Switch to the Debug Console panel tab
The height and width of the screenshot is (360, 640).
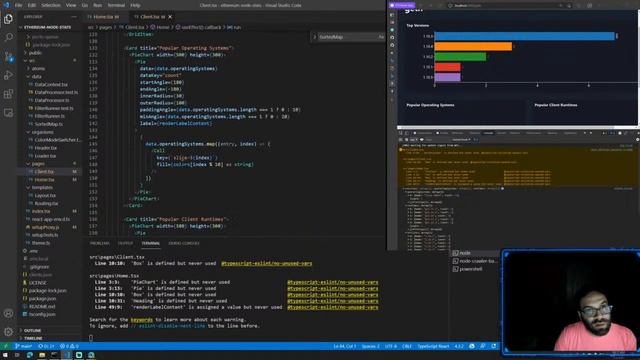(184, 243)
